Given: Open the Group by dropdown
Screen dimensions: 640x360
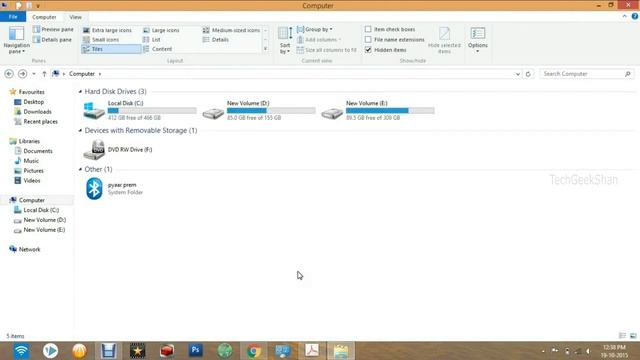Looking at the screenshot, I should click(x=315, y=29).
